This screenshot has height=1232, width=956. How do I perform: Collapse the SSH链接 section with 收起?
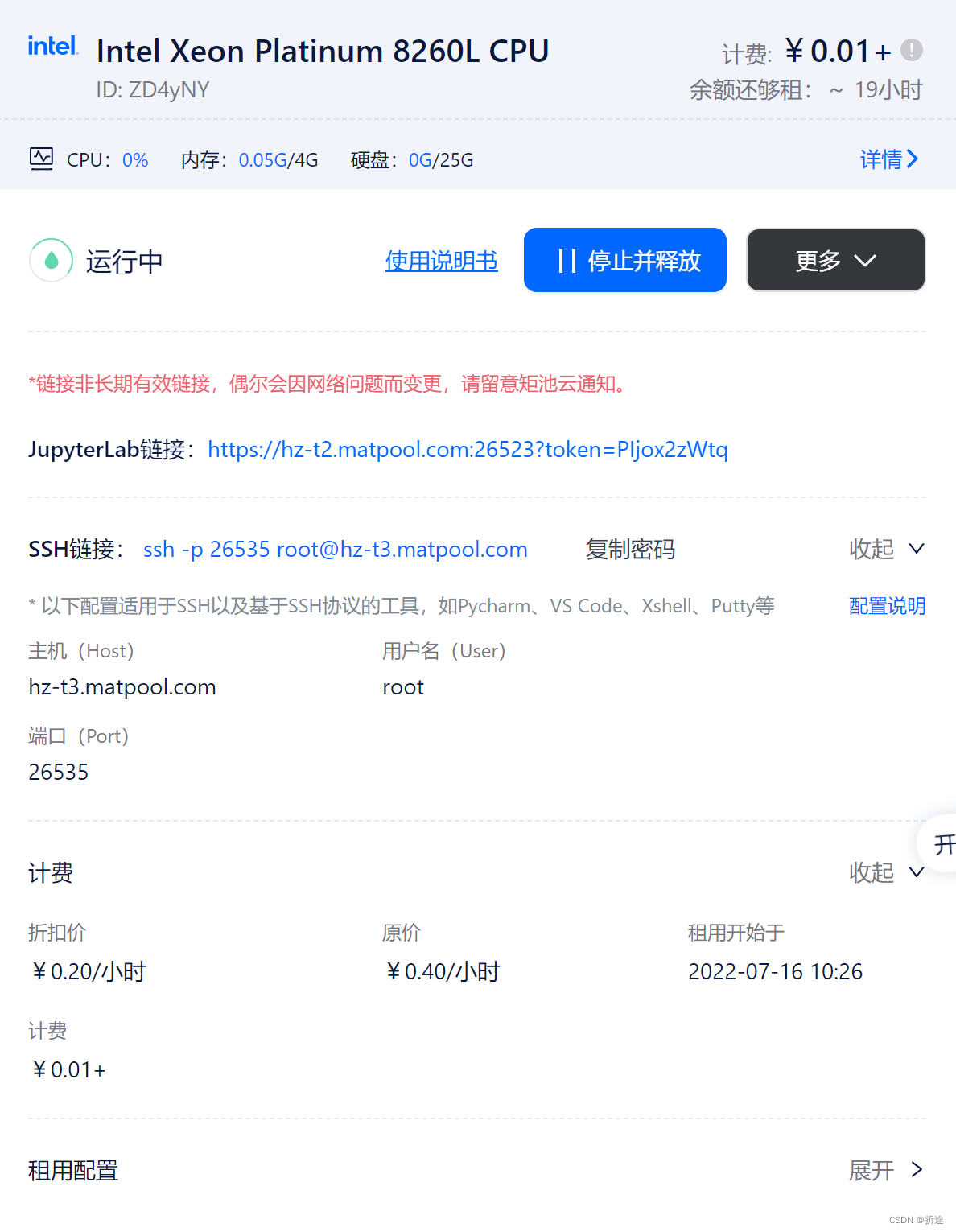[x=887, y=549]
